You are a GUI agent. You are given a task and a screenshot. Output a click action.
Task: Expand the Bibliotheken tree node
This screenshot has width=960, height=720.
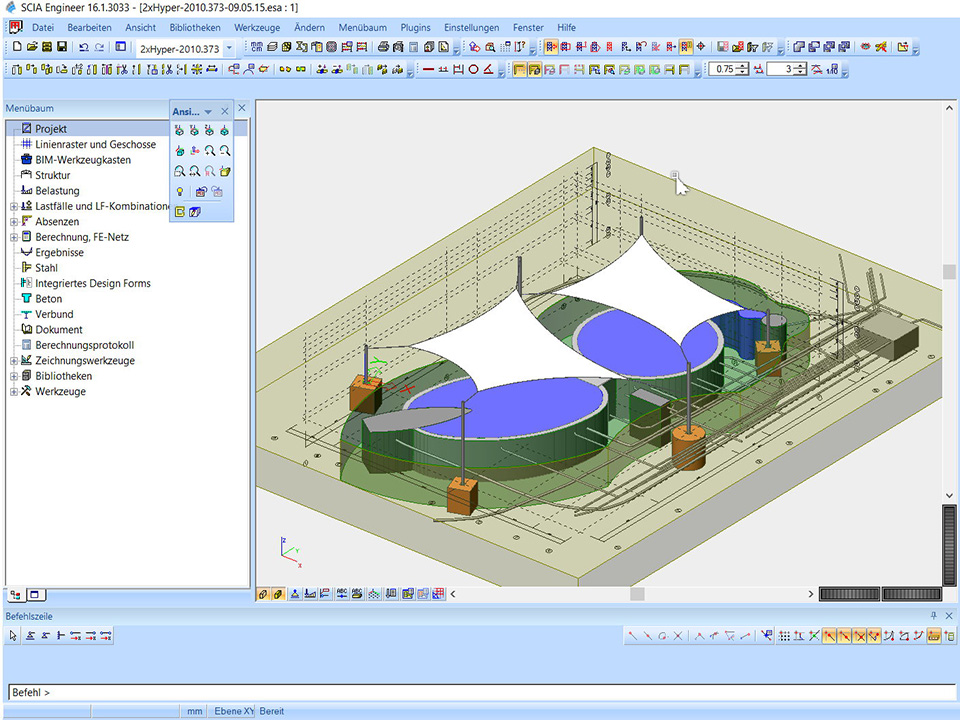point(14,376)
